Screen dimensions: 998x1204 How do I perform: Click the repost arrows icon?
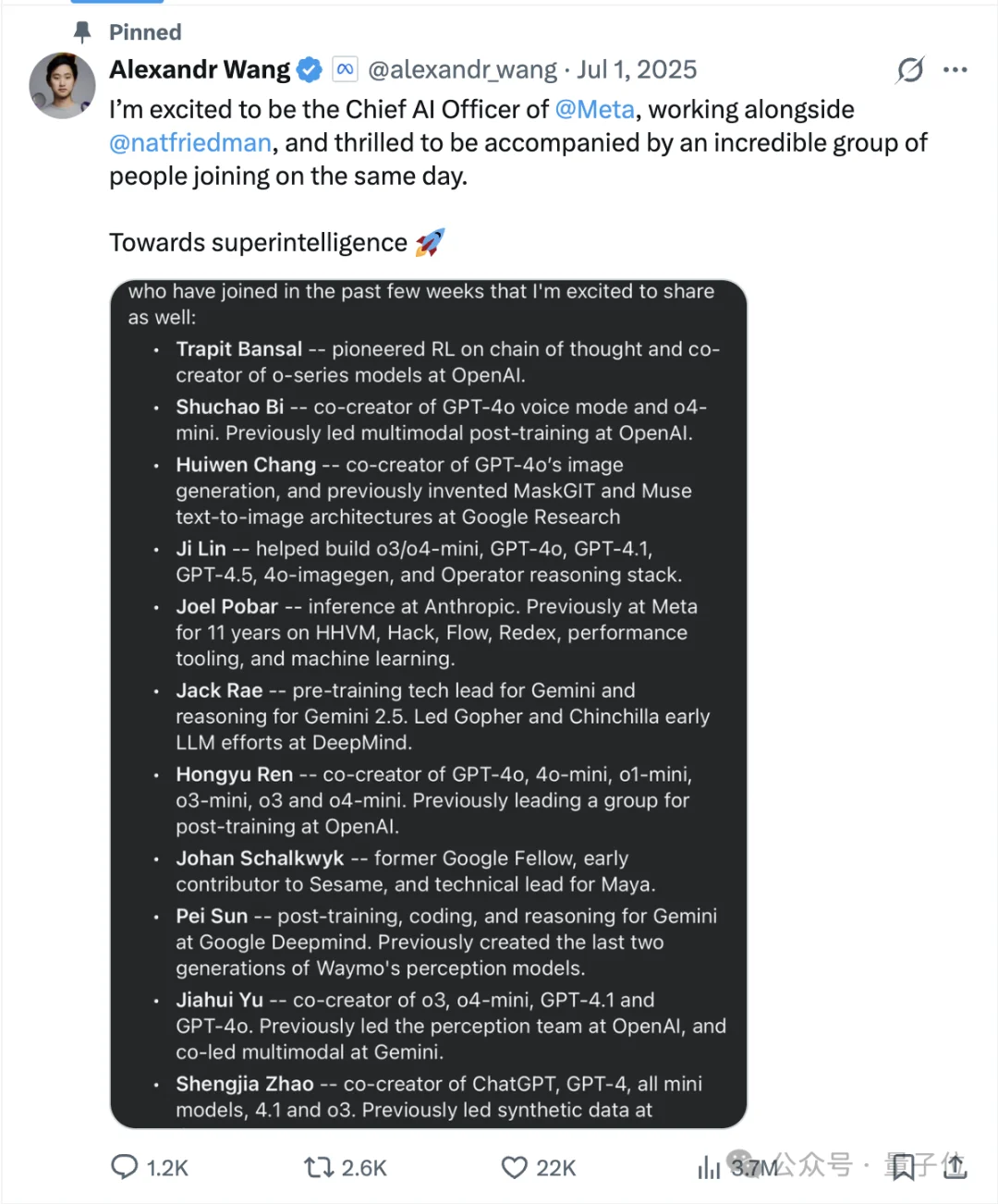point(319,1168)
